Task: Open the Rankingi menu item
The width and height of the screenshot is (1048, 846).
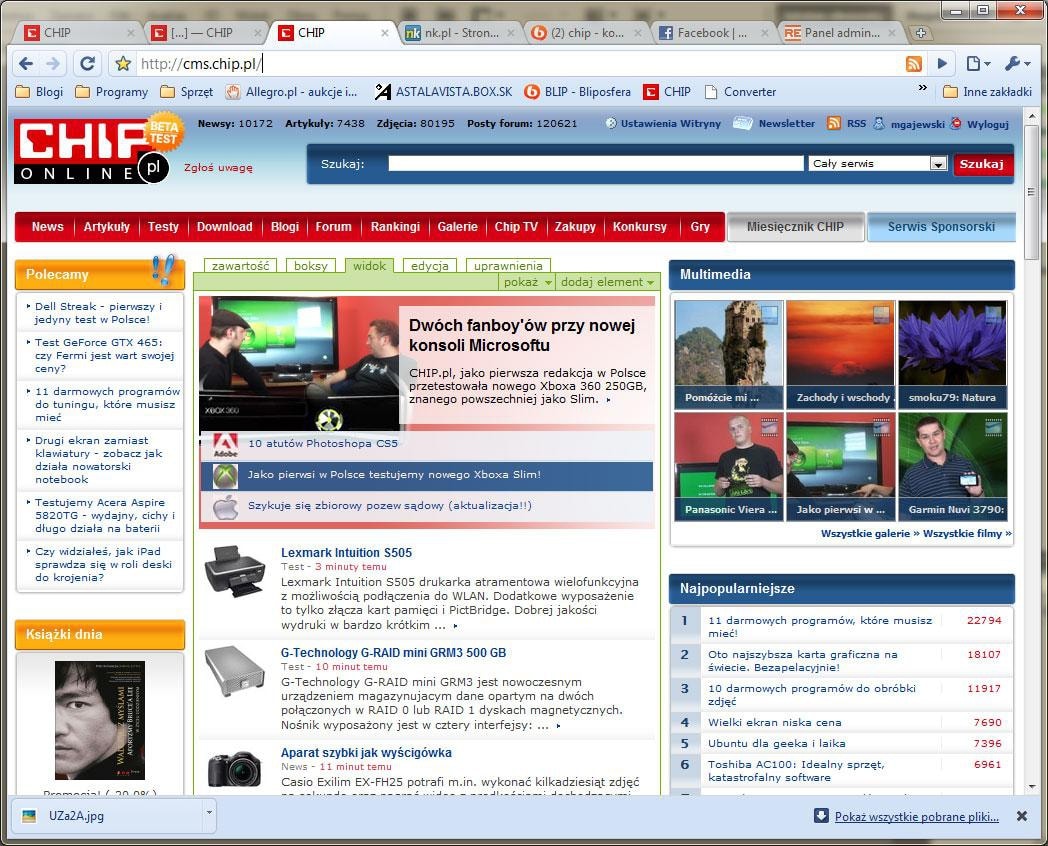Action: click(395, 227)
